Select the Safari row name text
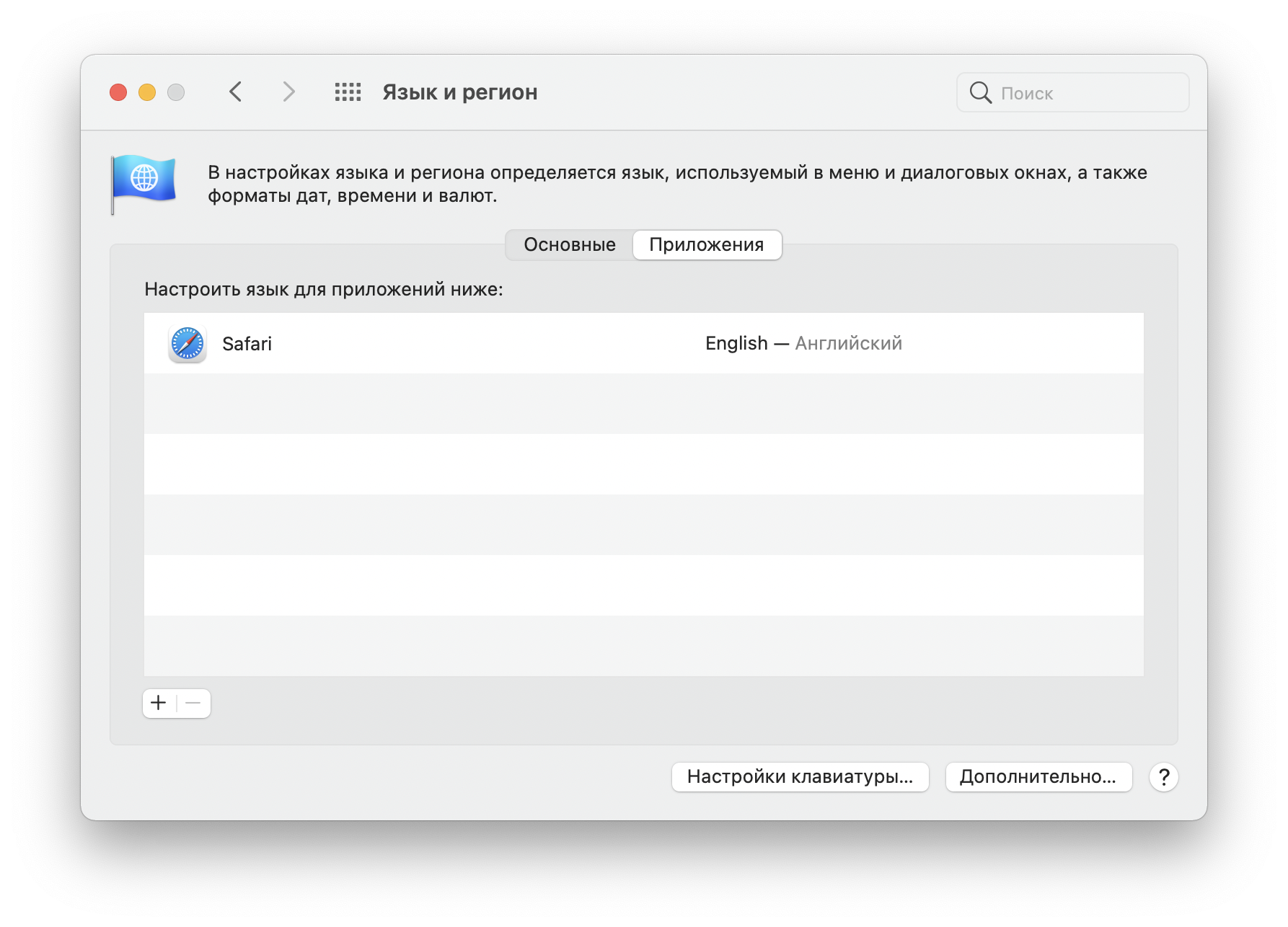The height and width of the screenshot is (927, 1288). [x=247, y=344]
